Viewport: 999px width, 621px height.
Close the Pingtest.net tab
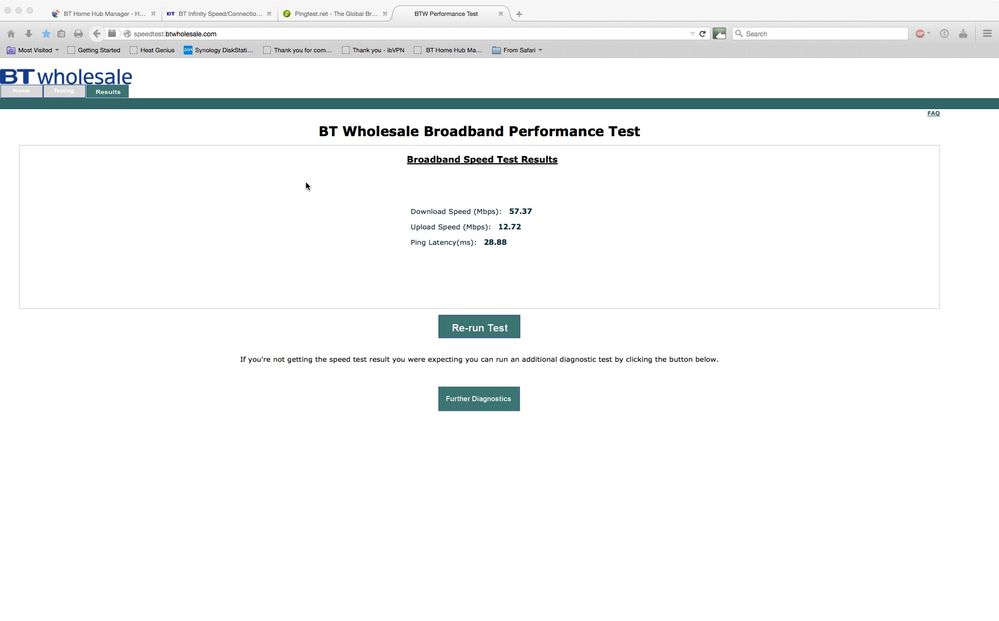385,13
